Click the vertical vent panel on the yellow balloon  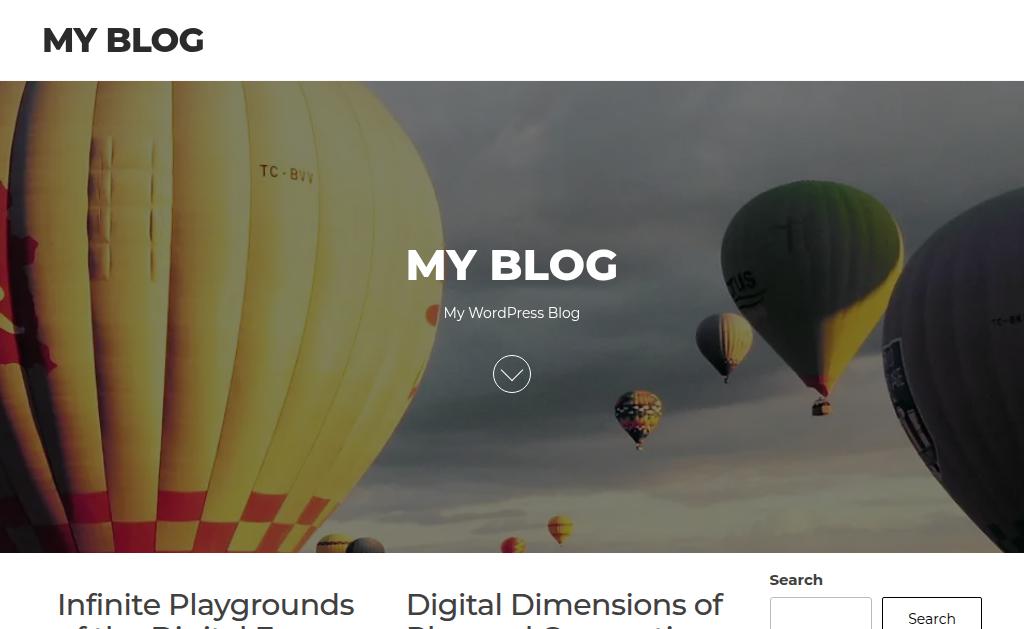[100, 209]
